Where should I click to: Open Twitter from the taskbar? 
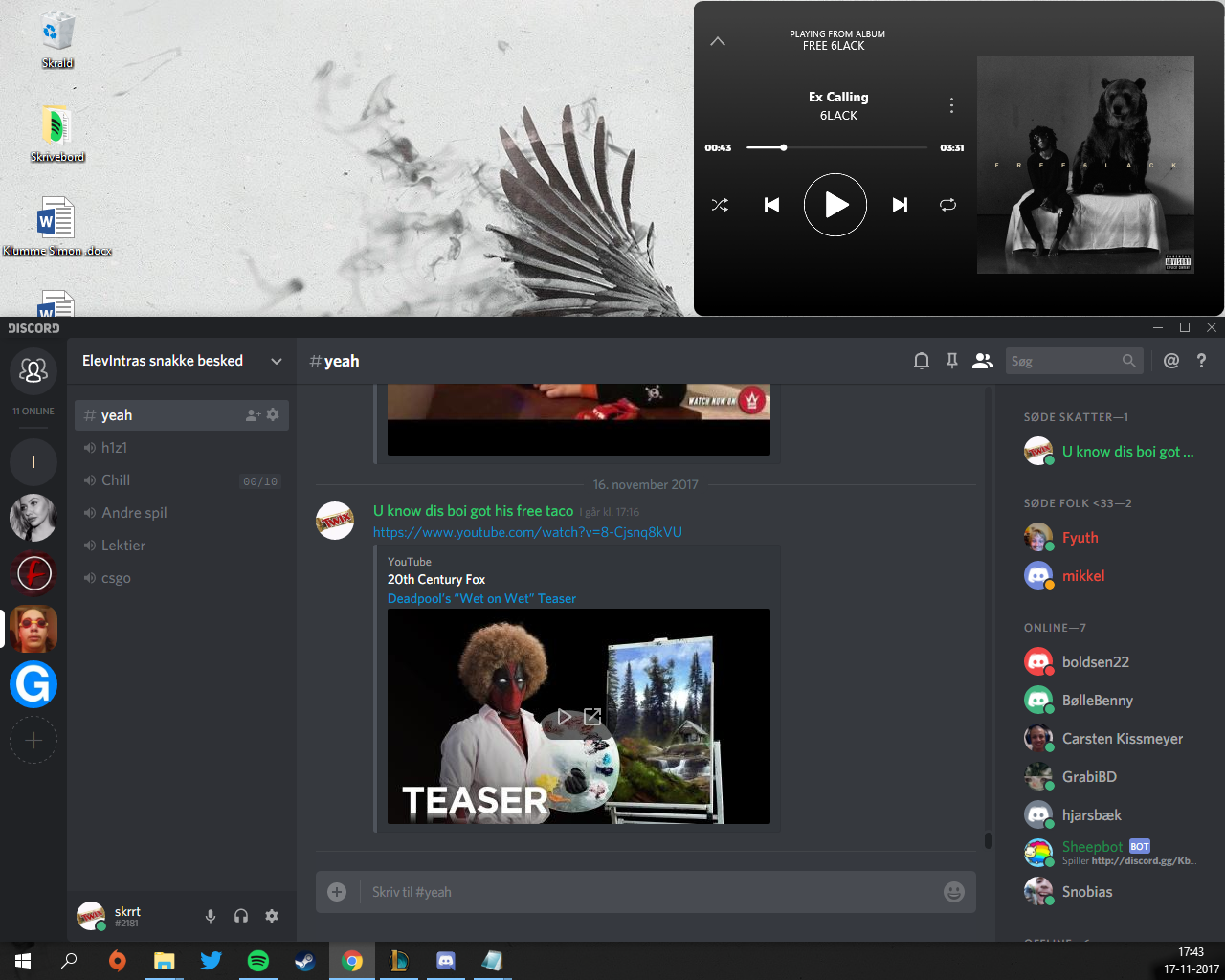pyautogui.click(x=212, y=961)
